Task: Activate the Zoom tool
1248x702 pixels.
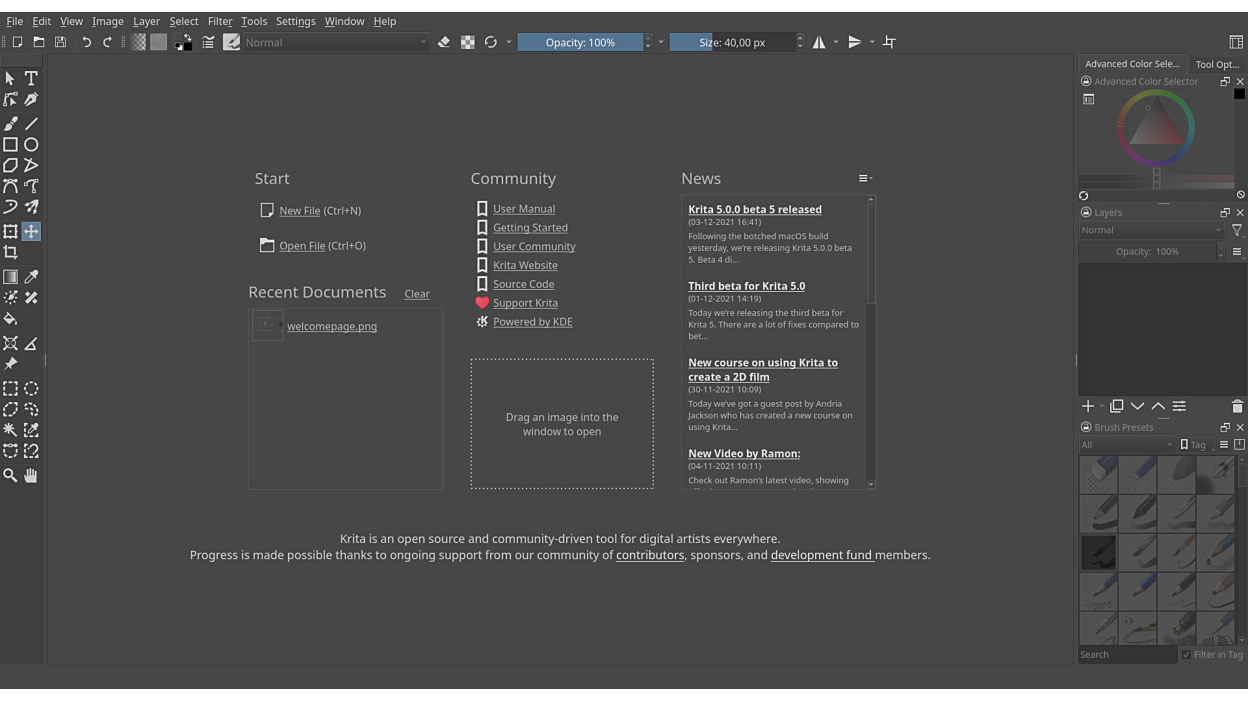Action: coord(10,476)
